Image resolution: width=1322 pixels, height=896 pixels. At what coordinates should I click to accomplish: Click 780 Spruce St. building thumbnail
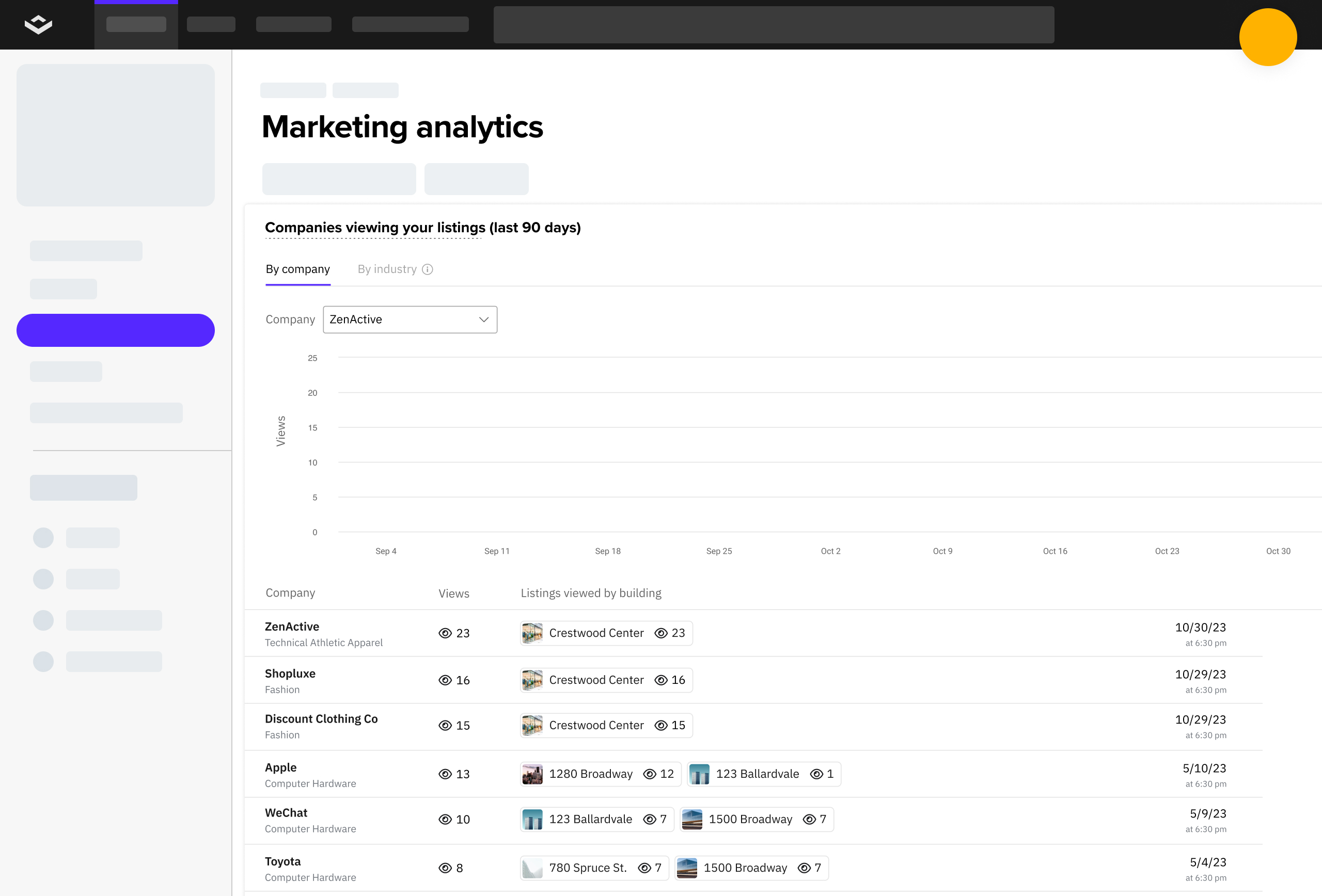coord(532,868)
